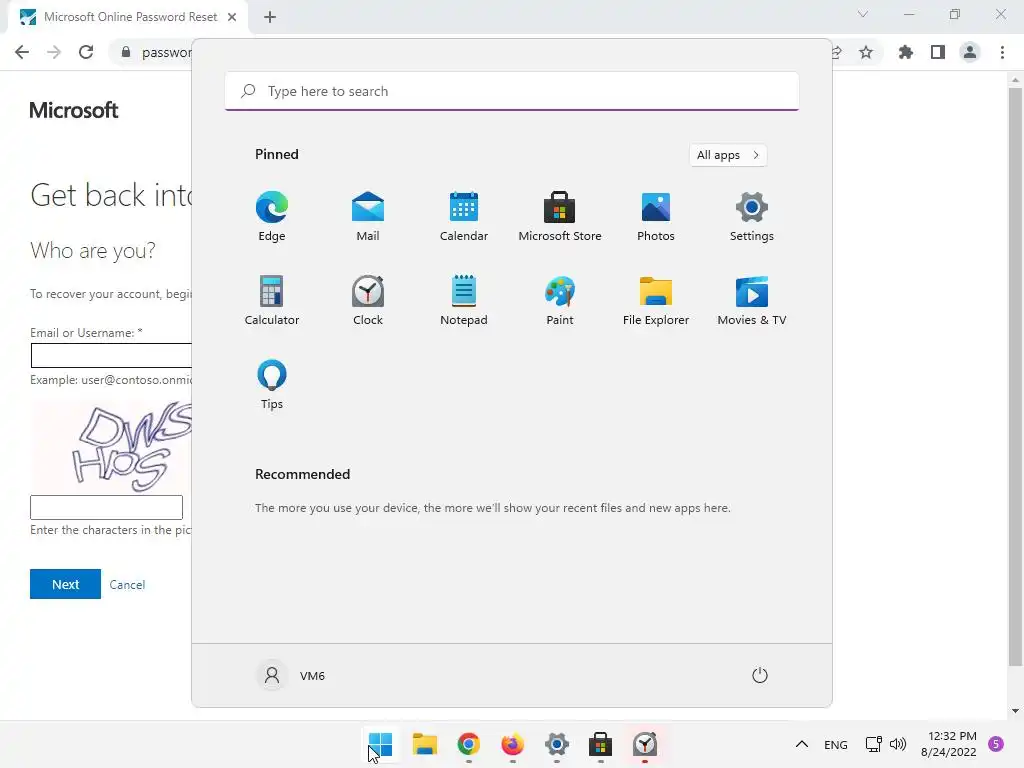Viewport: 1024px width, 768px height.
Task: Go back in Chrome
Action: click(x=22, y=52)
